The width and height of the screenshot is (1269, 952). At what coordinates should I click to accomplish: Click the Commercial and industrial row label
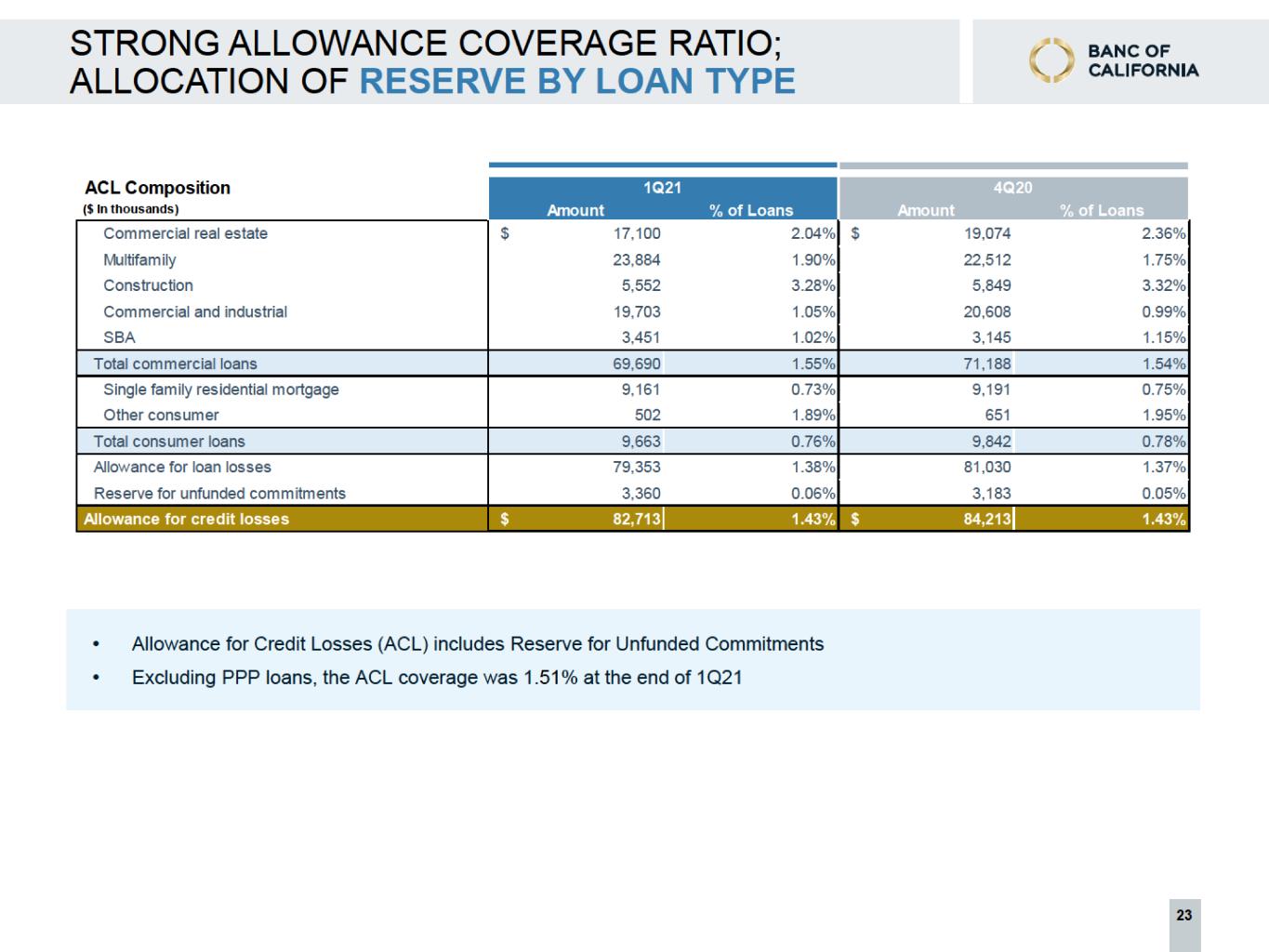pyautogui.click(x=195, y=311)
